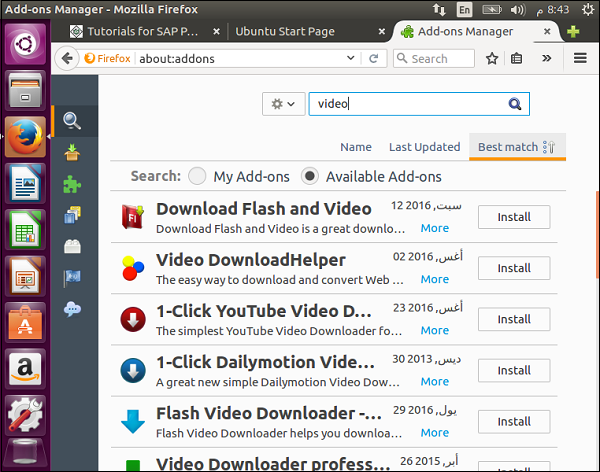Open the URL bar history dropdown arrow
The image size is (600, 472).
tap(349, 58)
